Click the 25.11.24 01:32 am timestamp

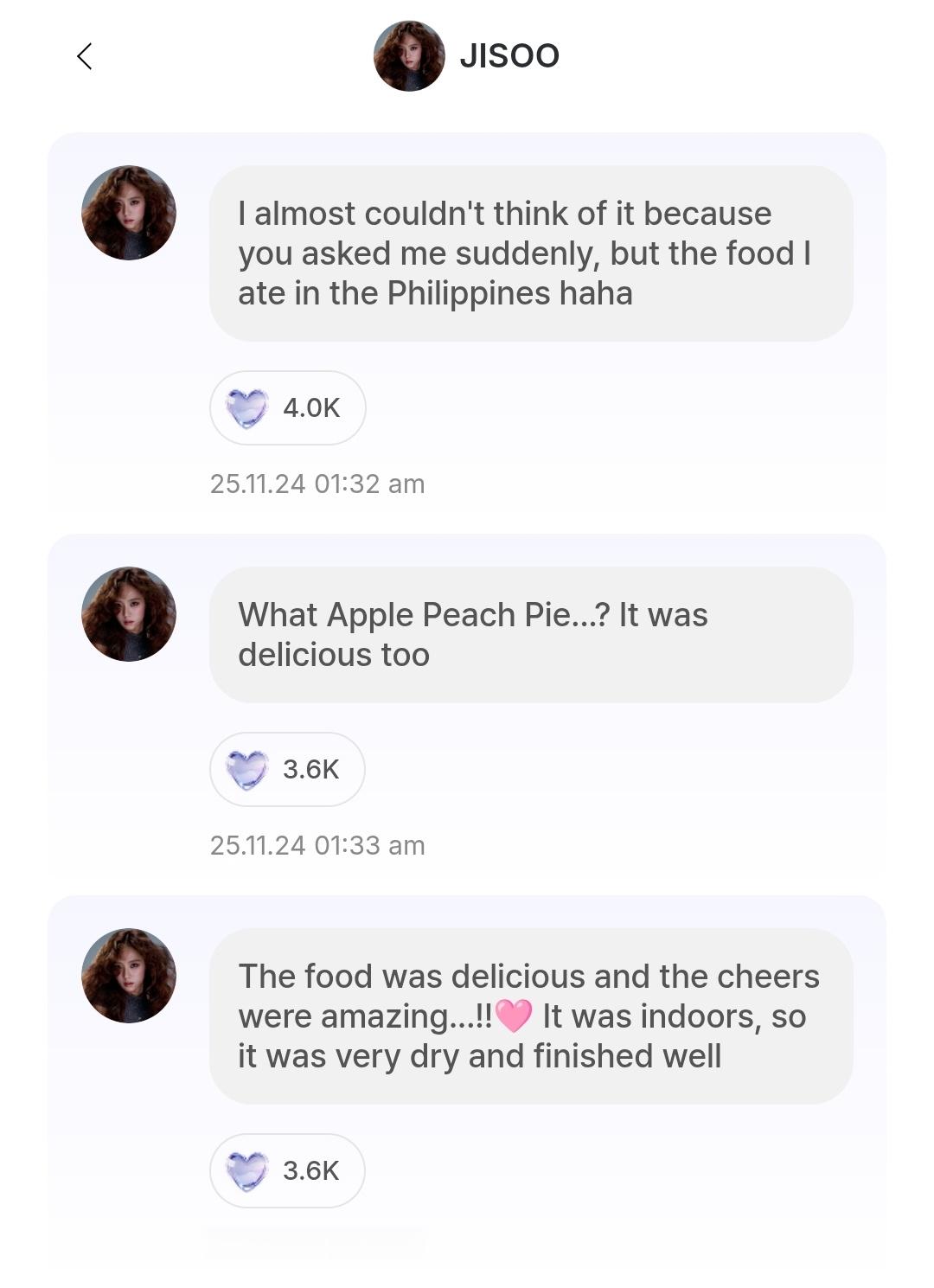[x=317, y=484]
